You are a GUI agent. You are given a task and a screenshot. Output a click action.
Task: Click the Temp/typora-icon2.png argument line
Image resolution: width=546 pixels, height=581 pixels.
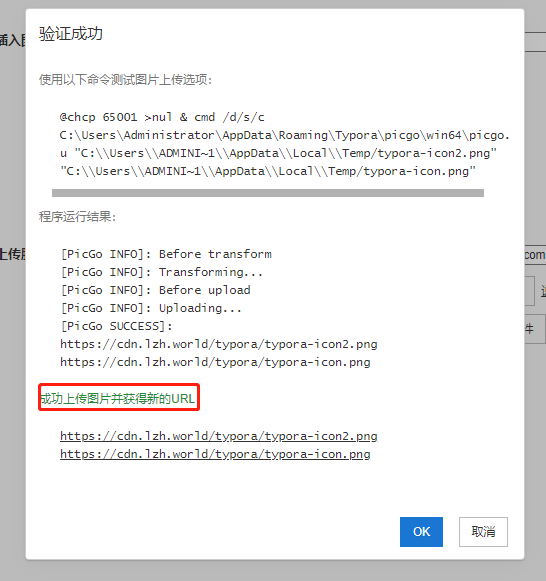[x=278, y=153]
